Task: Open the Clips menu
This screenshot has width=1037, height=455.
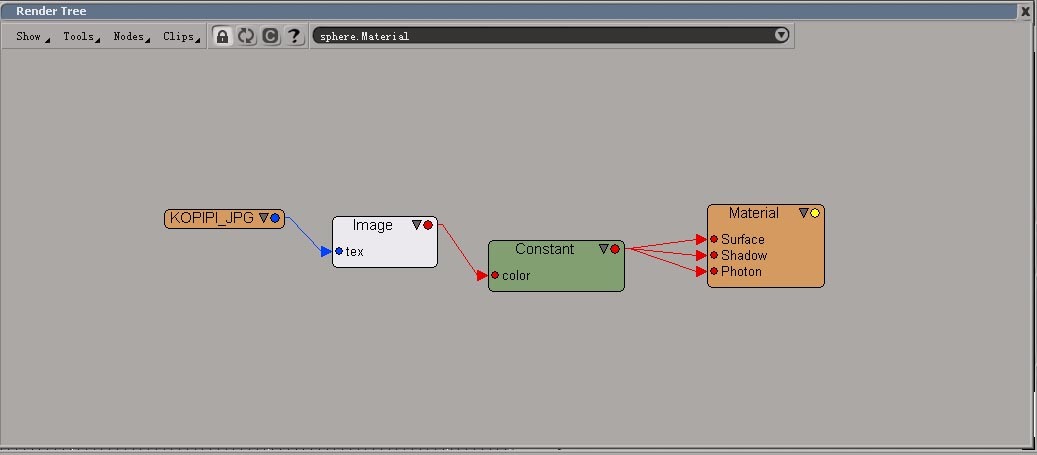Action: [180, 36]
